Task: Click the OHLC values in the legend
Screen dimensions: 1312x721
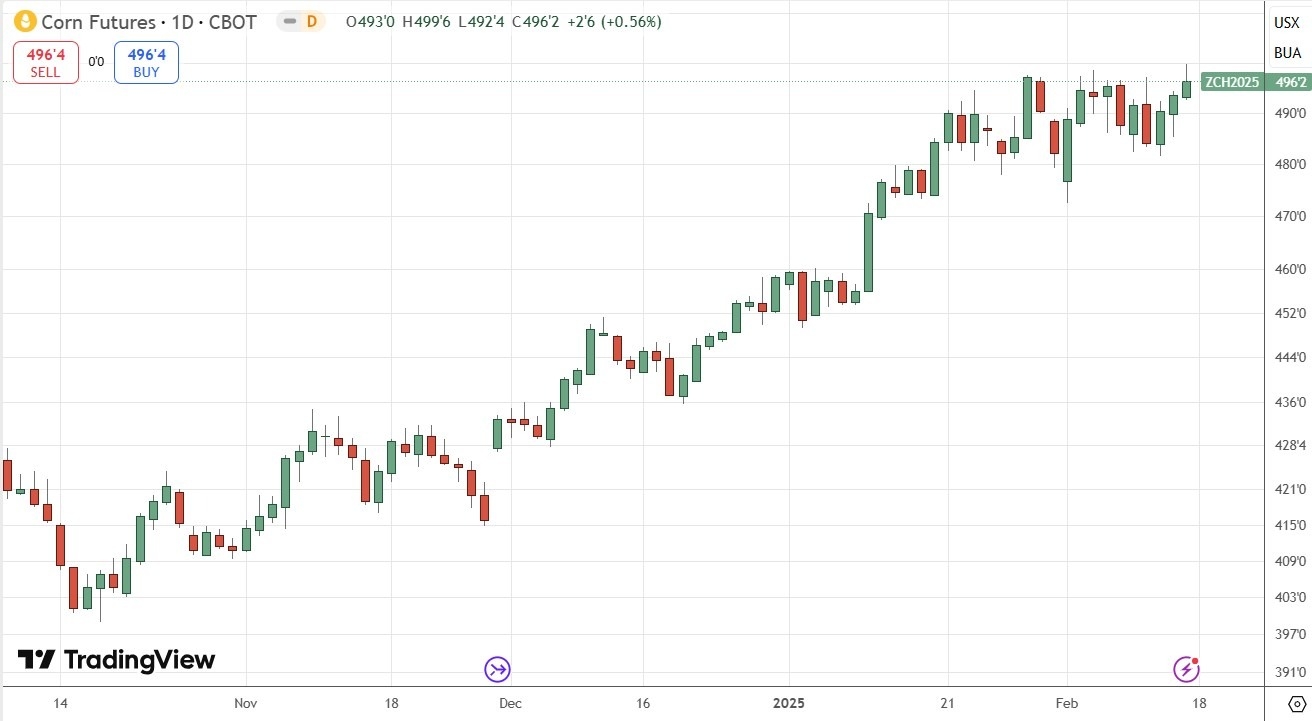Action: click(x=502, y=21)
